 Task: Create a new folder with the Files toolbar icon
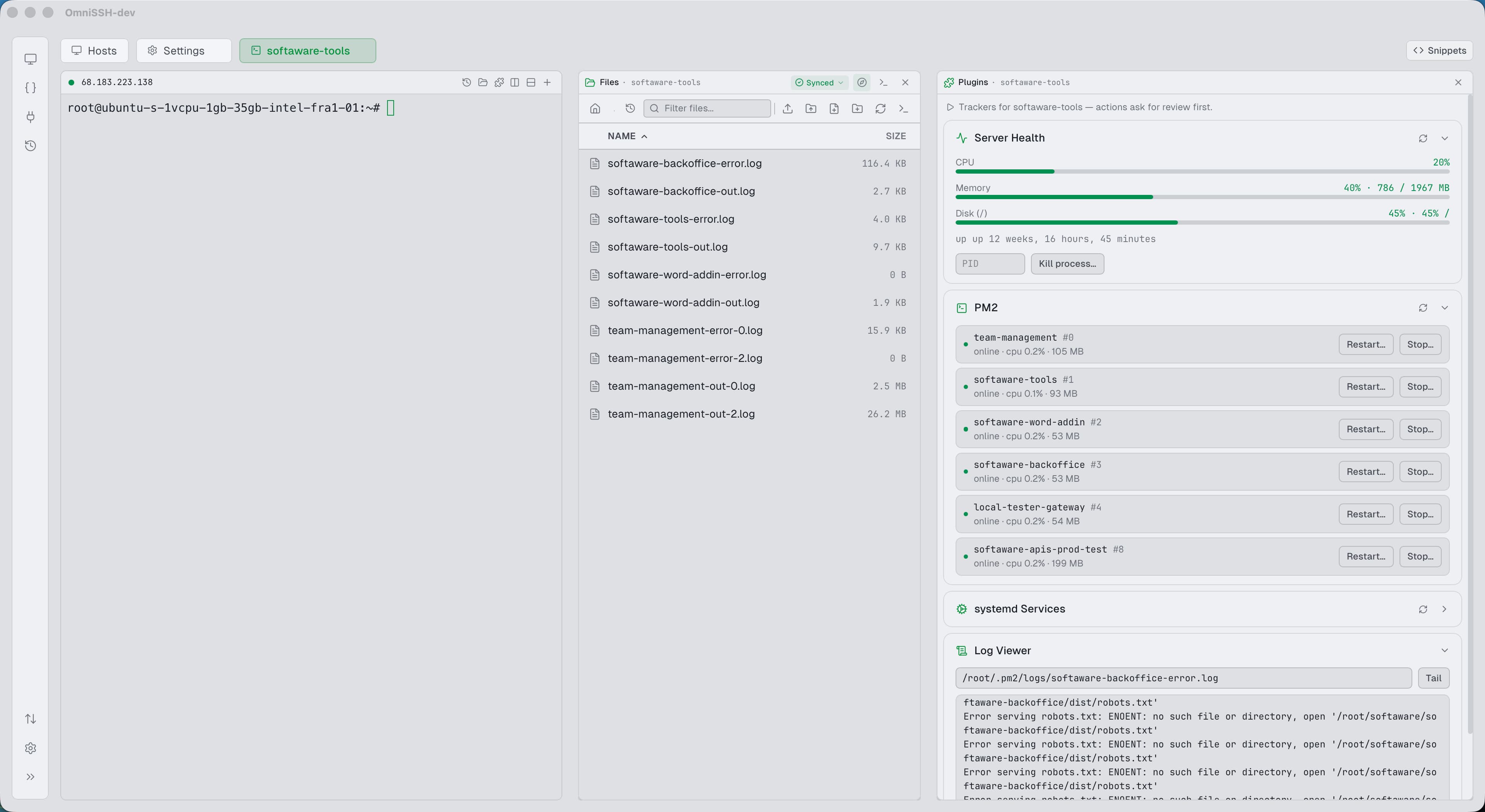click(857, 108)
